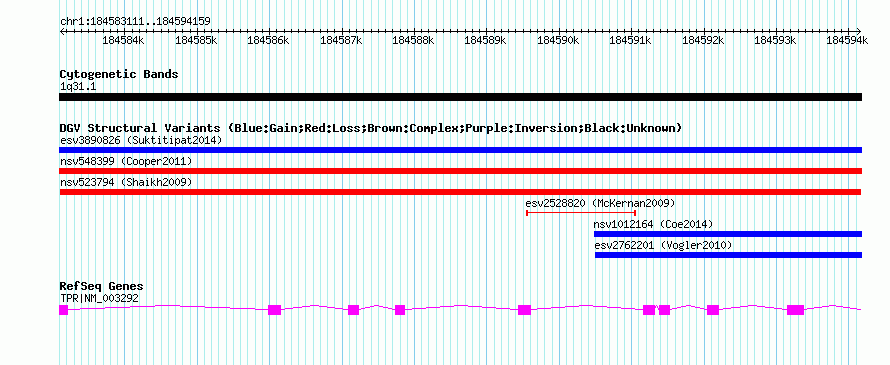Select the red nsv548399 loss bar
890x365 pixels.
click(460, 171)
